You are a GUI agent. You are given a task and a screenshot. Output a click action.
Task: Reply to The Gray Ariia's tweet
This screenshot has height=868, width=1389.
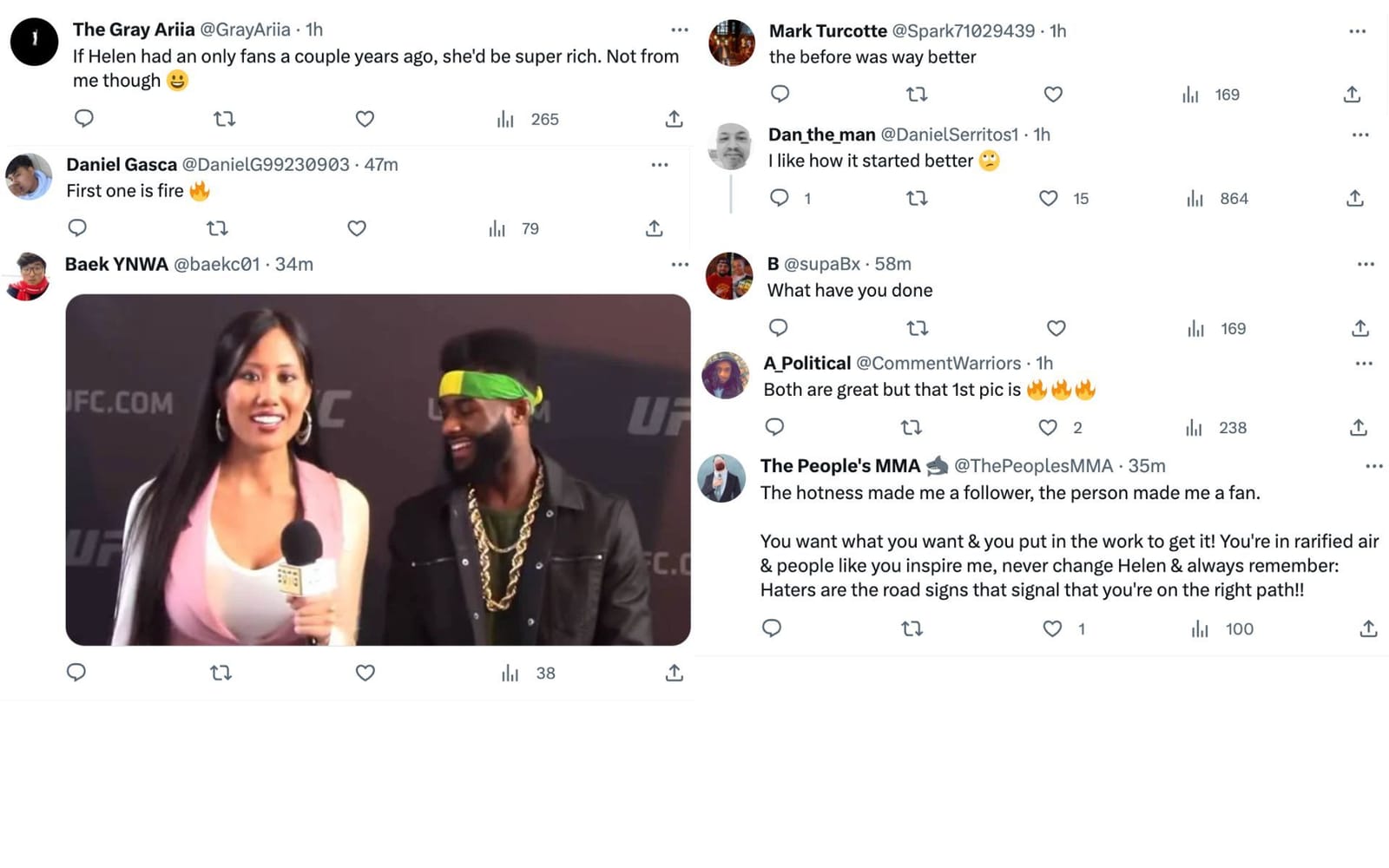[x=83, y=118]
